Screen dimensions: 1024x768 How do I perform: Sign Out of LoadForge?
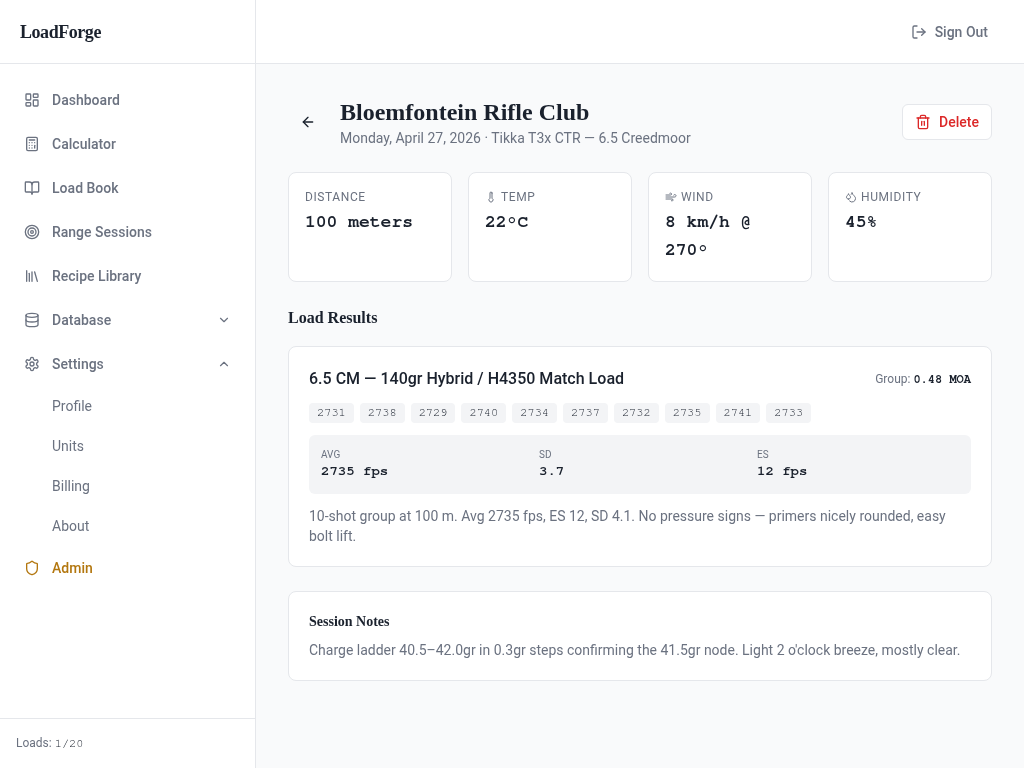pyautogui.click(x=950, y=32)
